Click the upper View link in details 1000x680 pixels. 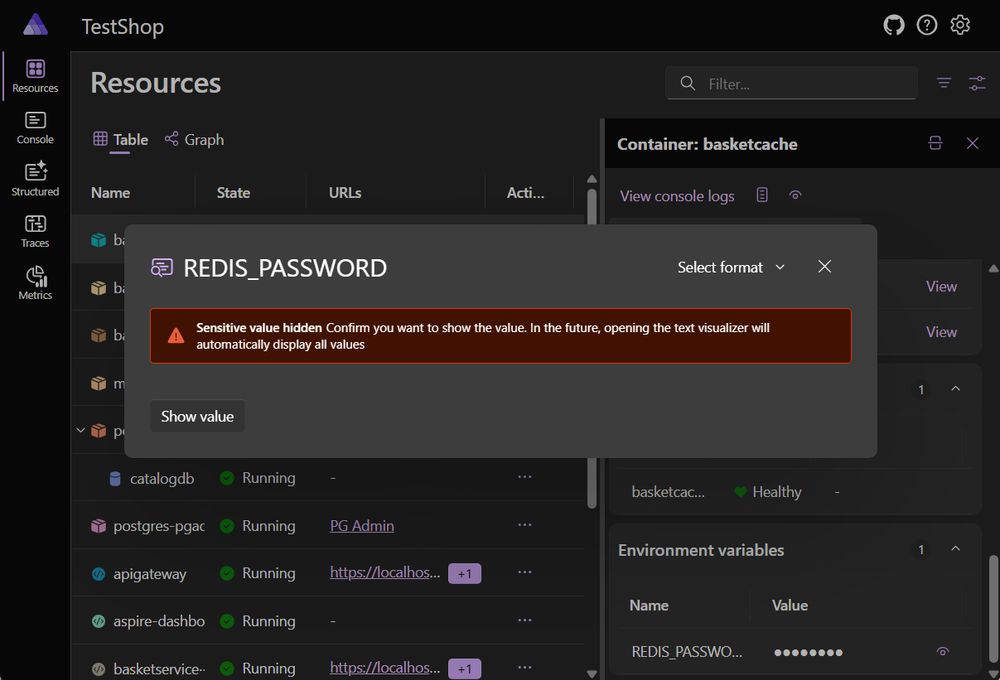point(941,286)
